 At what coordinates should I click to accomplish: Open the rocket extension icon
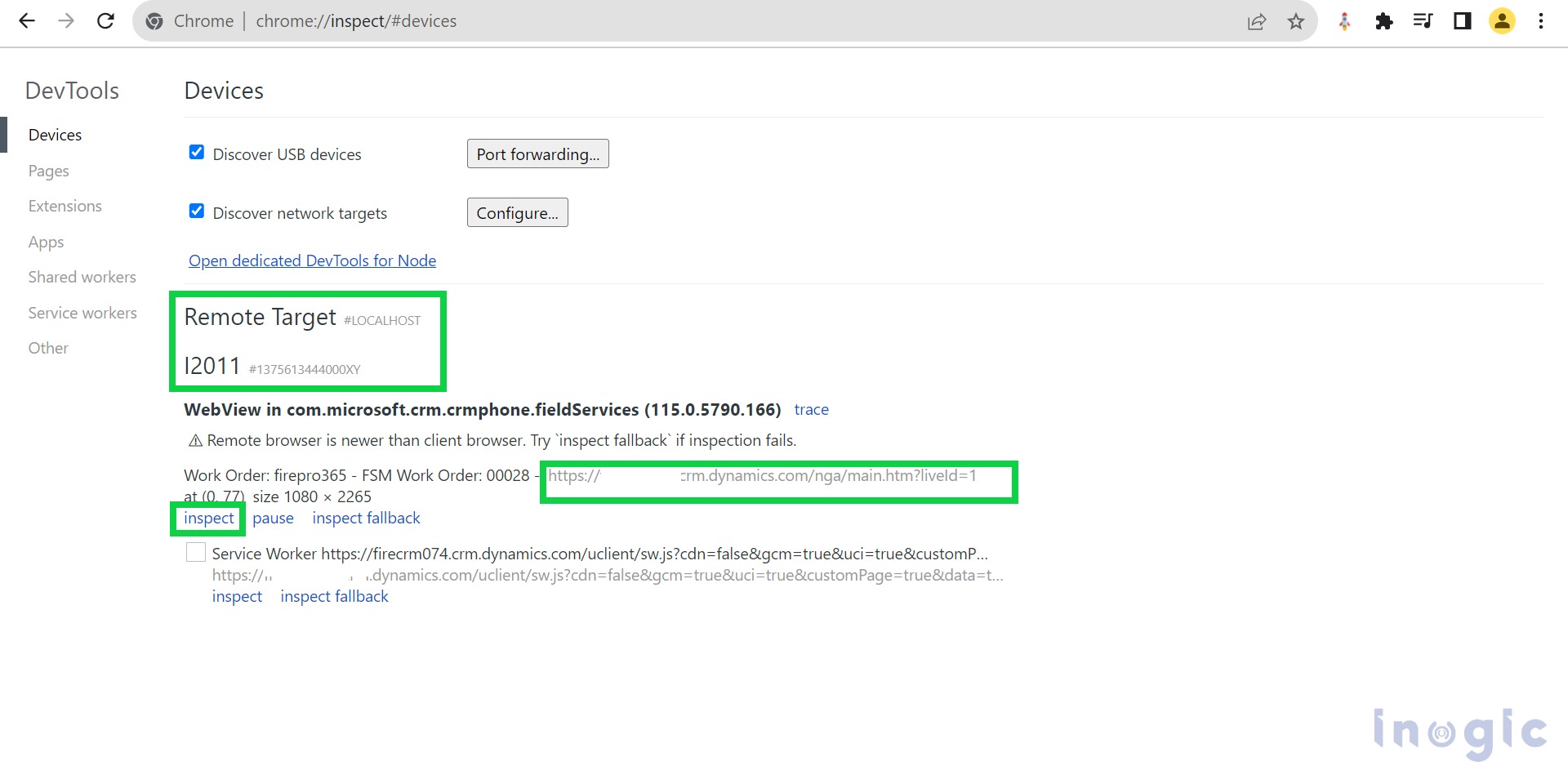pos(1344,21)
